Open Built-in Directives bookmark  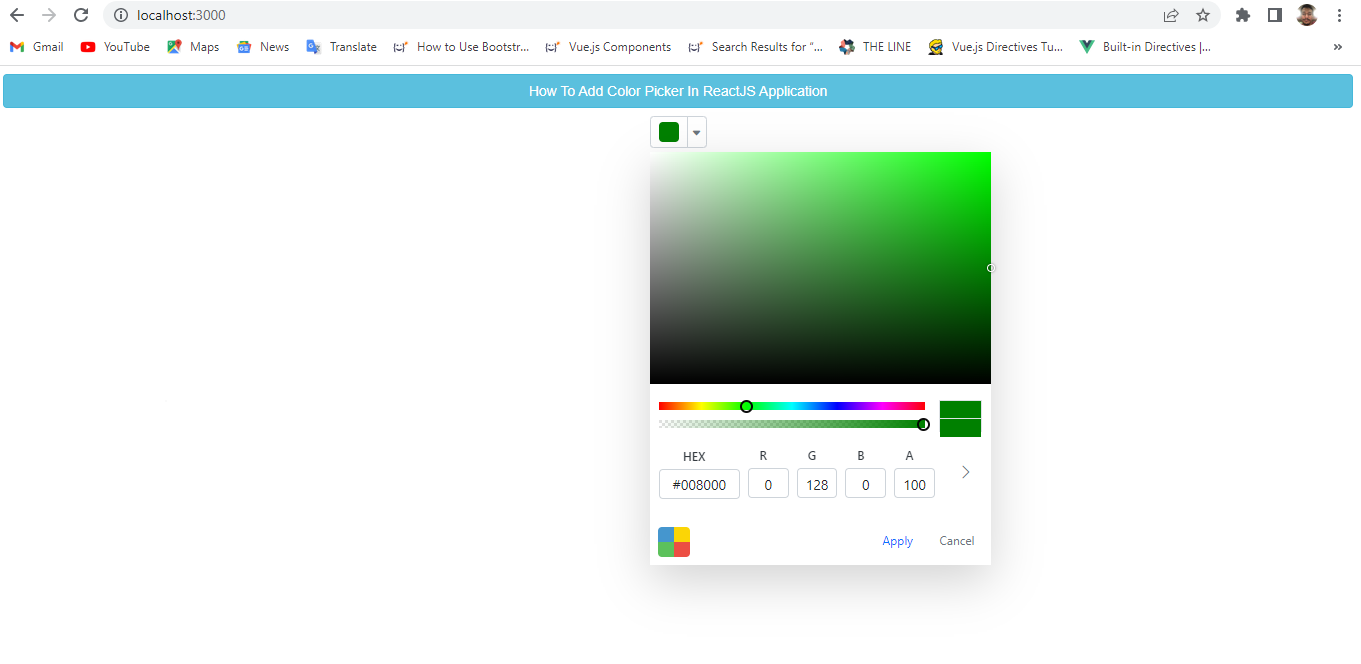1146,47
